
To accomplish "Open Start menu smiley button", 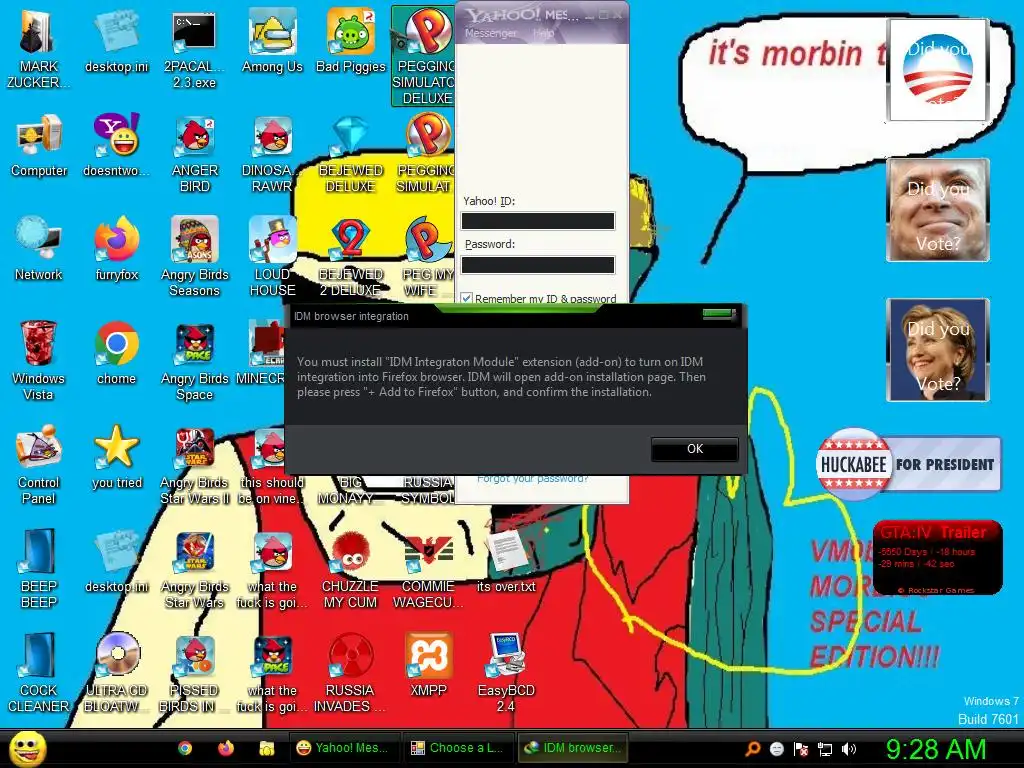I will pos(27,748).
